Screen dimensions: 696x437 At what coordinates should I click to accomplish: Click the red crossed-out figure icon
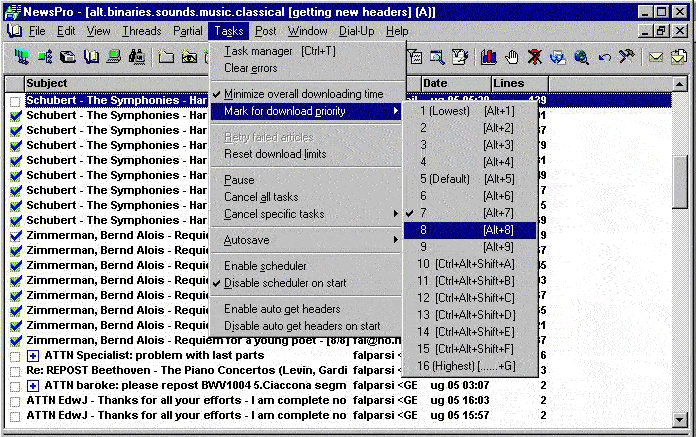click(535, 57)
